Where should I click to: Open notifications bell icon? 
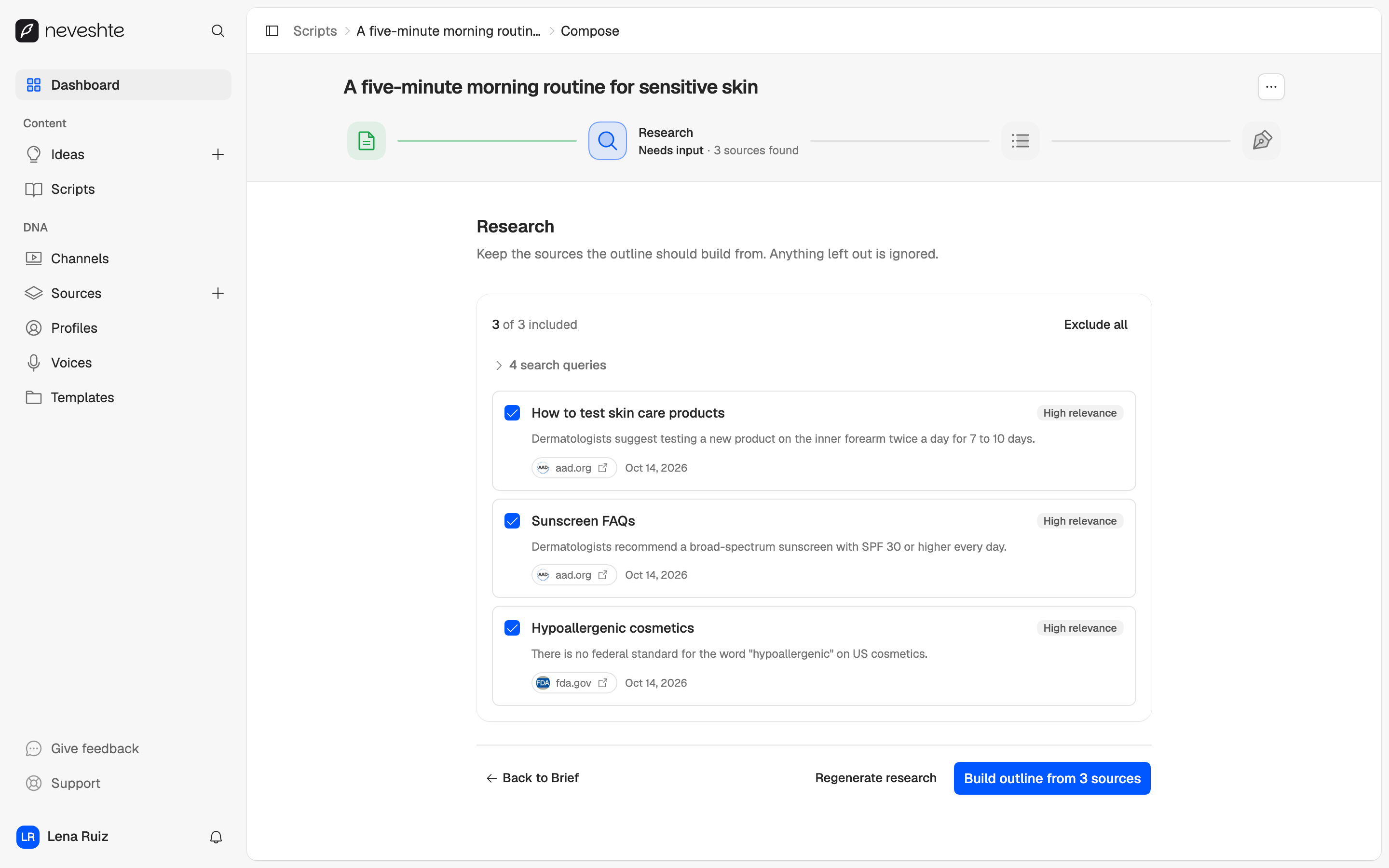[216, 837]
